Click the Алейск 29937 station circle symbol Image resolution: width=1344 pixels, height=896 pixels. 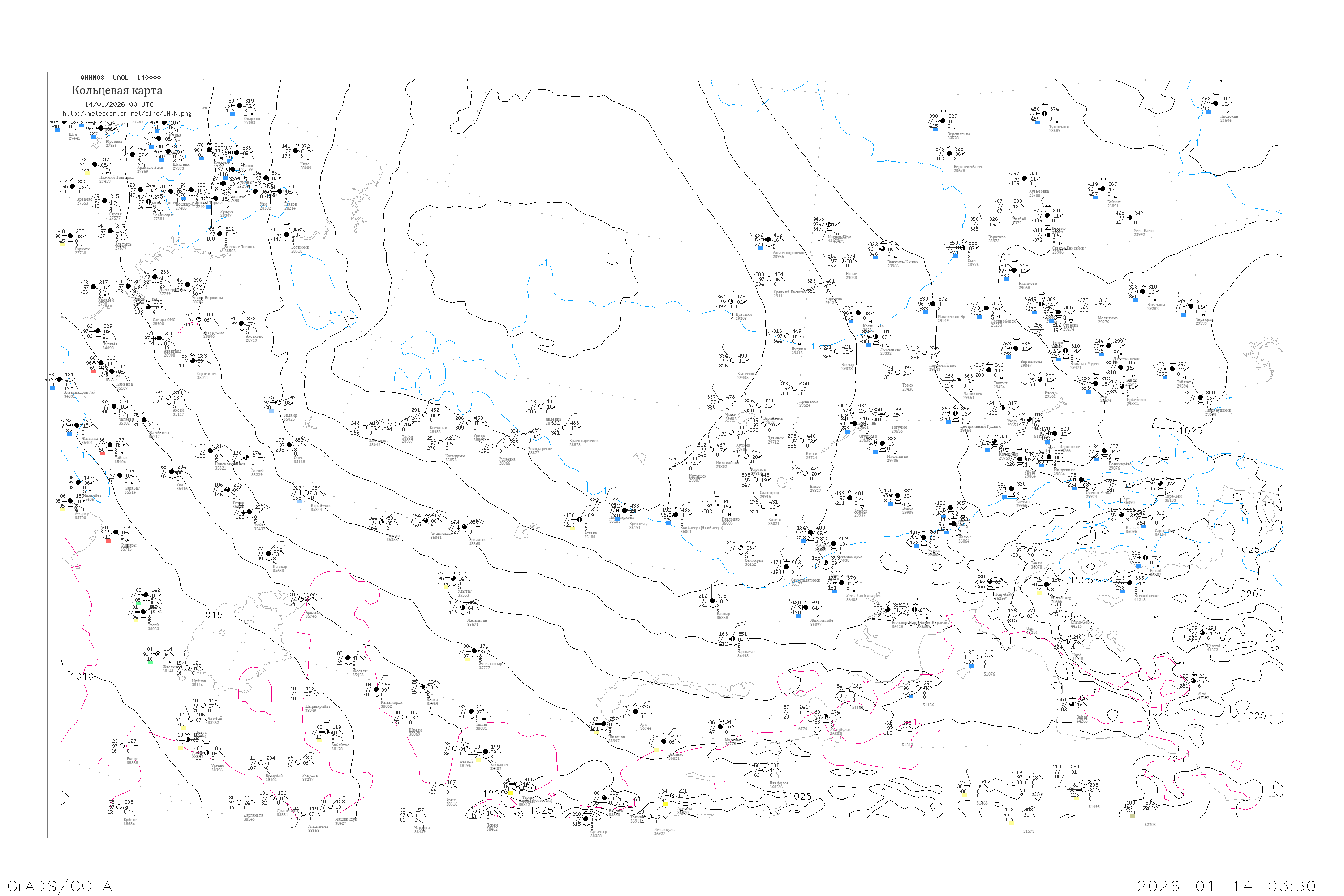850,498
